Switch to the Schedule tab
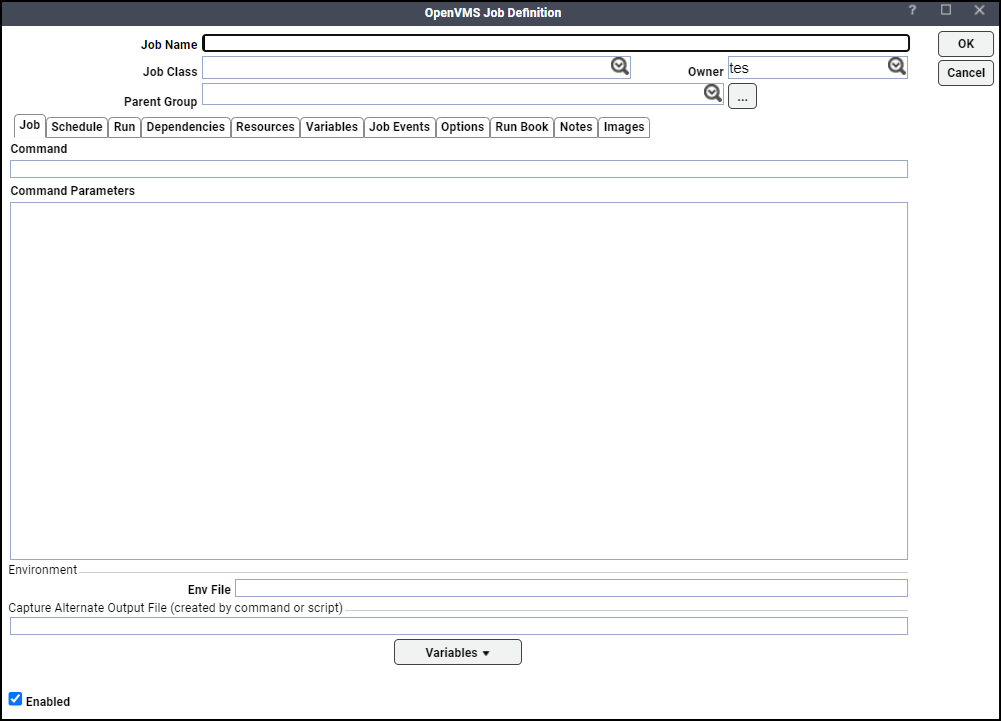 coord(77,127)
